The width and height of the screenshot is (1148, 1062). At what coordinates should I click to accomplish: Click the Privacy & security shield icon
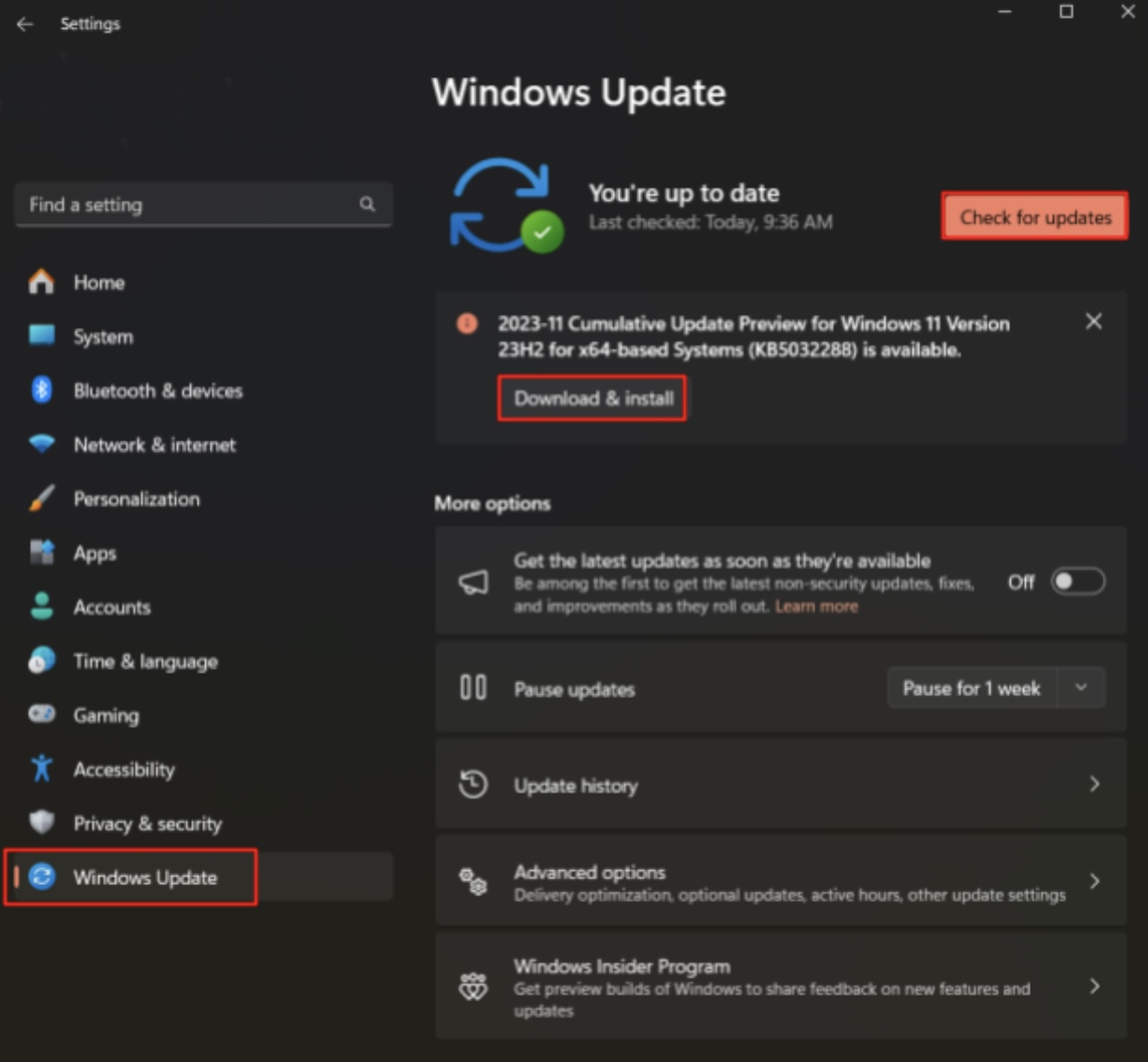point(42,823)
